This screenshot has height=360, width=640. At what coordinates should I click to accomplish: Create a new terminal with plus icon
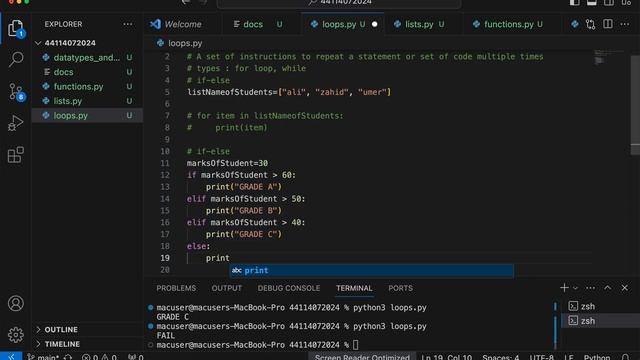pos(564,288)
